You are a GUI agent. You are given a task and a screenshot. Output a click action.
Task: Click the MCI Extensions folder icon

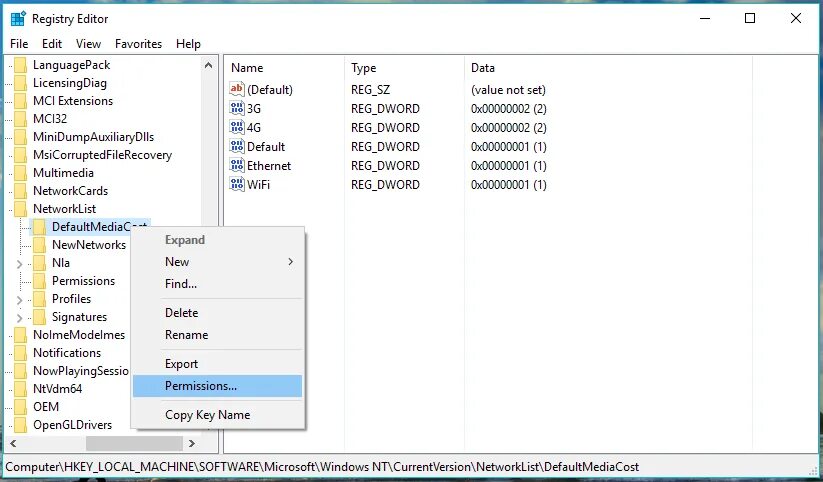pyautogui.click(x=20, y=101)
